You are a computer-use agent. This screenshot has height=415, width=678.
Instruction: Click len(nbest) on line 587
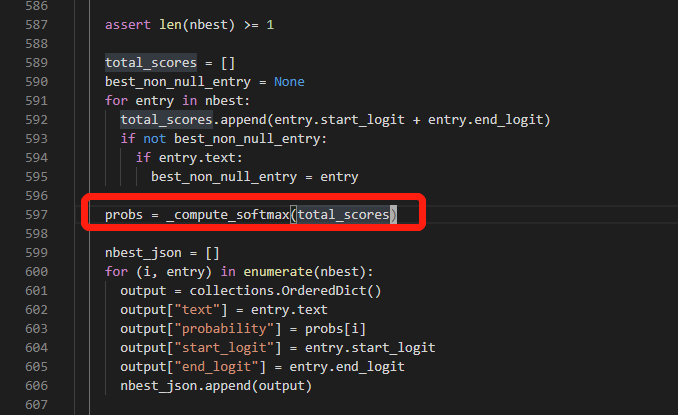coord(197,25)
